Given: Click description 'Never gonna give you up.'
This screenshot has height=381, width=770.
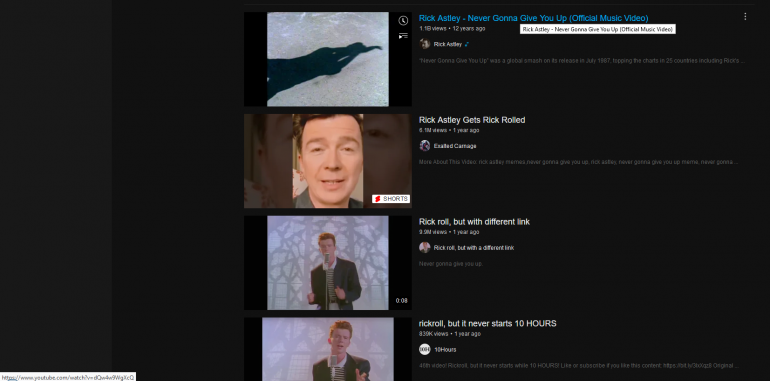Looking at the screenshot, I should point(451,264).
